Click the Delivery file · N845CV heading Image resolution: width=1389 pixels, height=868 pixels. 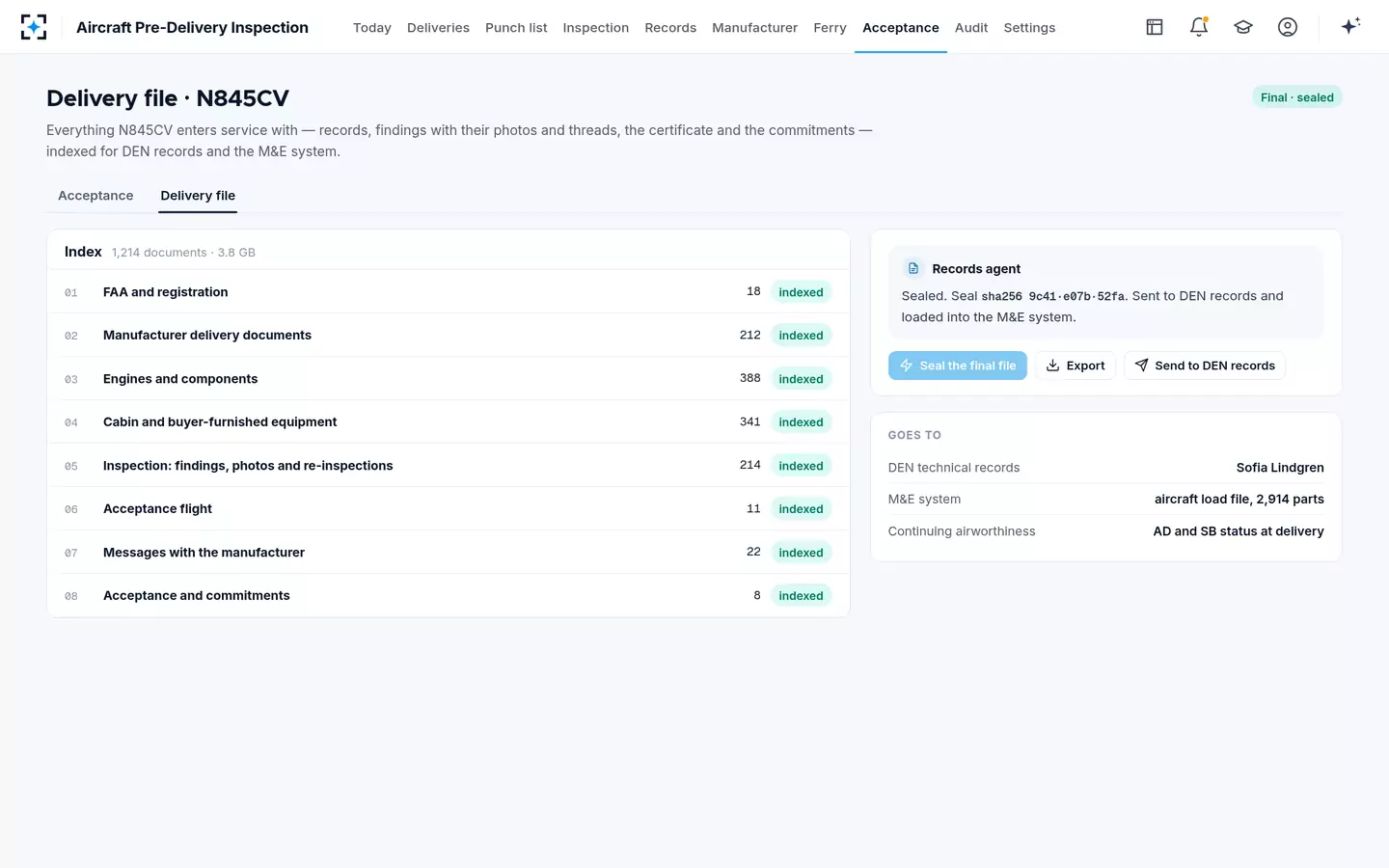click(x=168, y=98)
